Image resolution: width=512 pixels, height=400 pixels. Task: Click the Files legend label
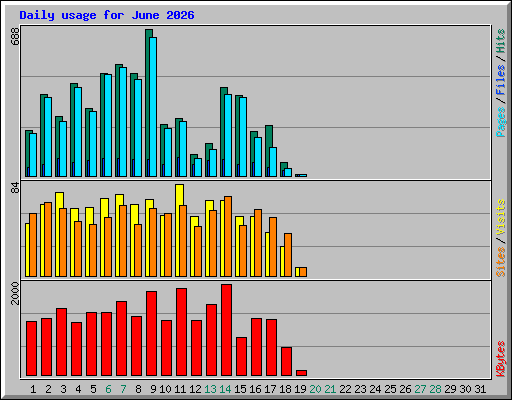(x=500, y=80)
